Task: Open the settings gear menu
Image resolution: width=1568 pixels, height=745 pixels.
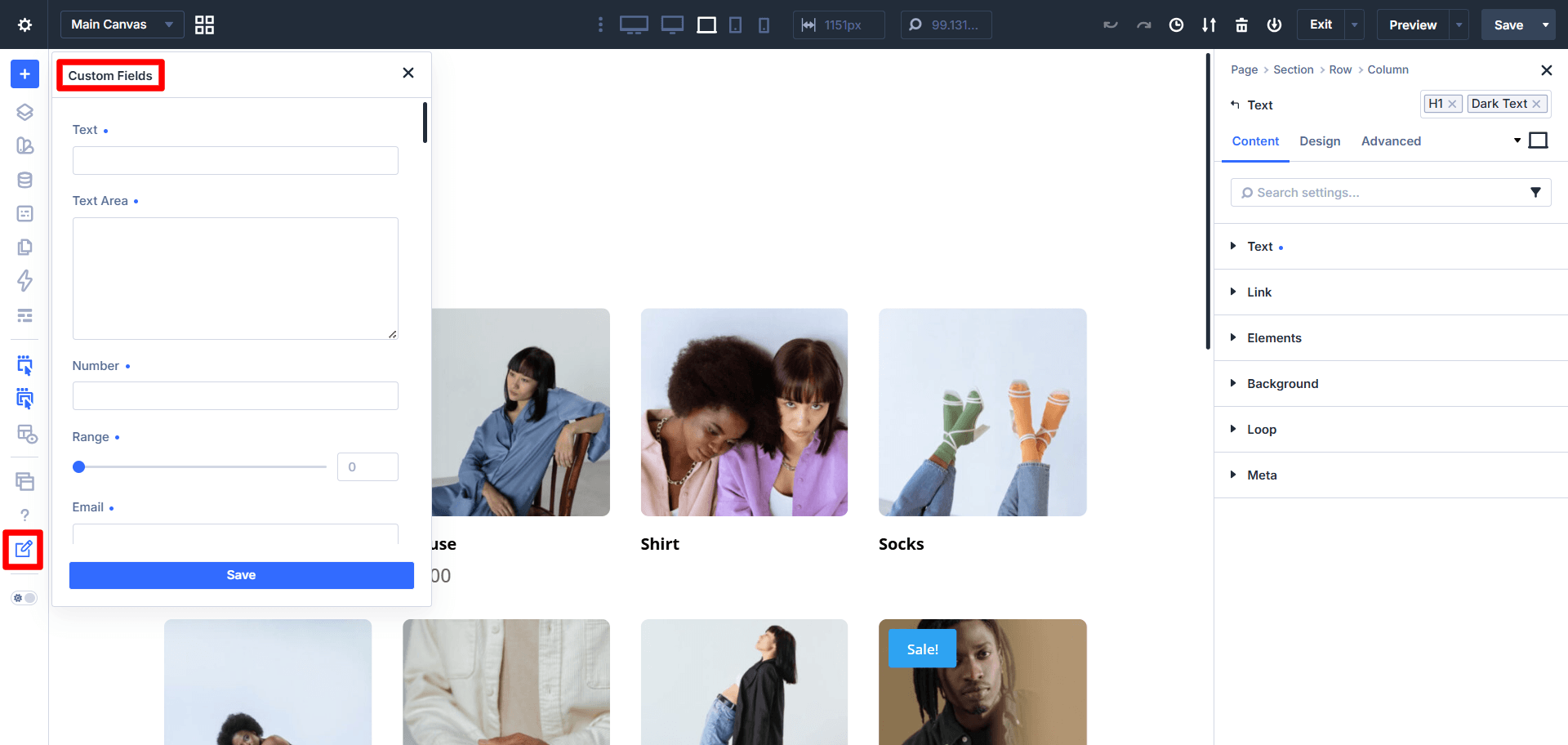Action: [x=24, y=25]
